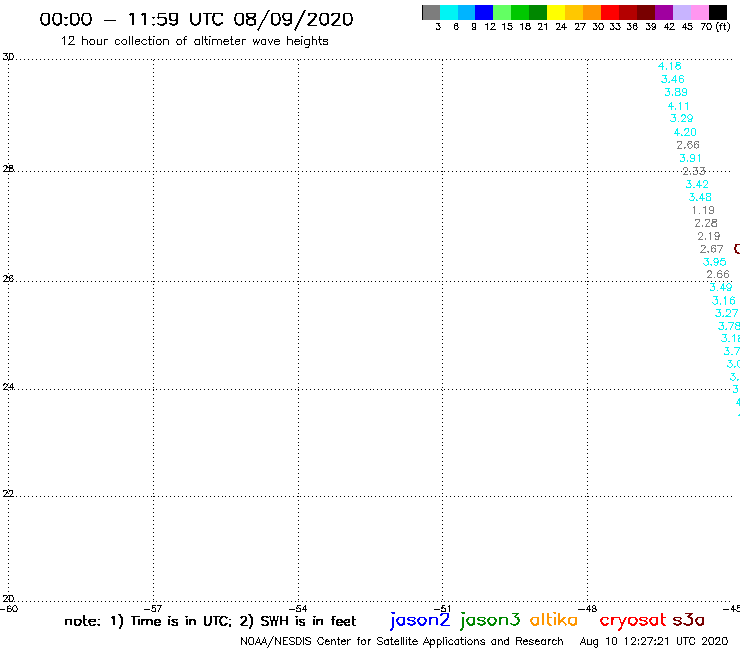Pick the black swatch at the scale's end
The image size is (740, 650).
(x=718, y=12)
